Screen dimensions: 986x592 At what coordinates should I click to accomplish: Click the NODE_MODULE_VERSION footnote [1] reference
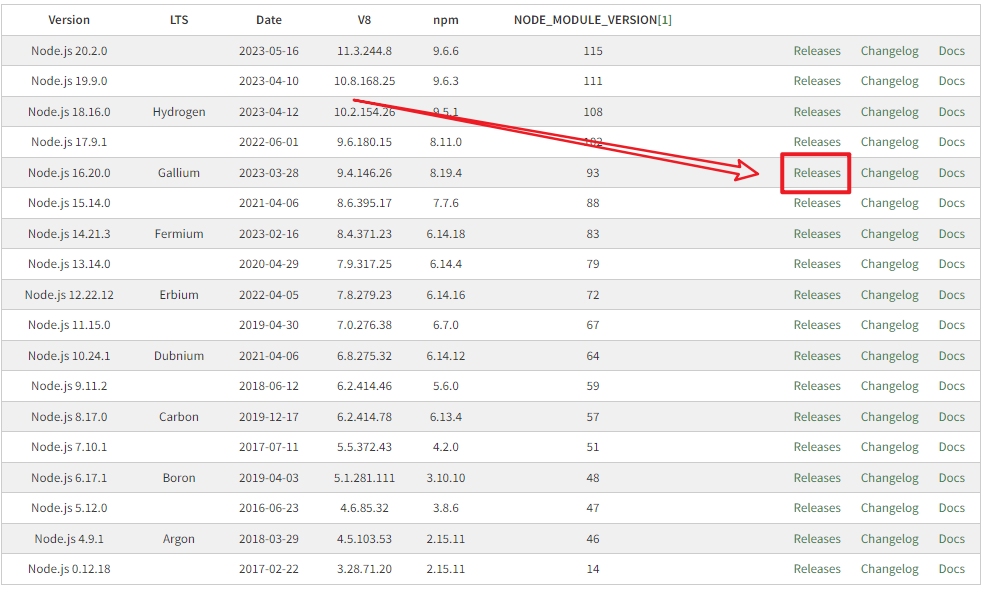[x=665, y=20]
